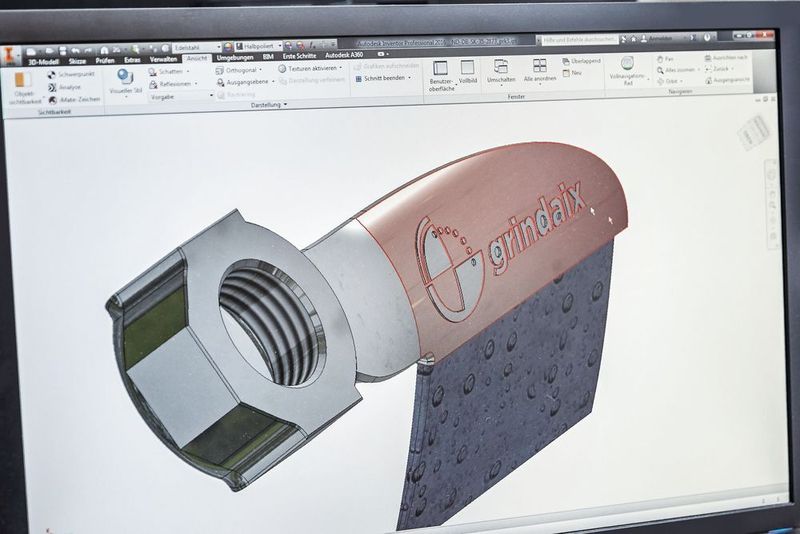
Task: Open the BIM tab
Action: click(268, 57)
